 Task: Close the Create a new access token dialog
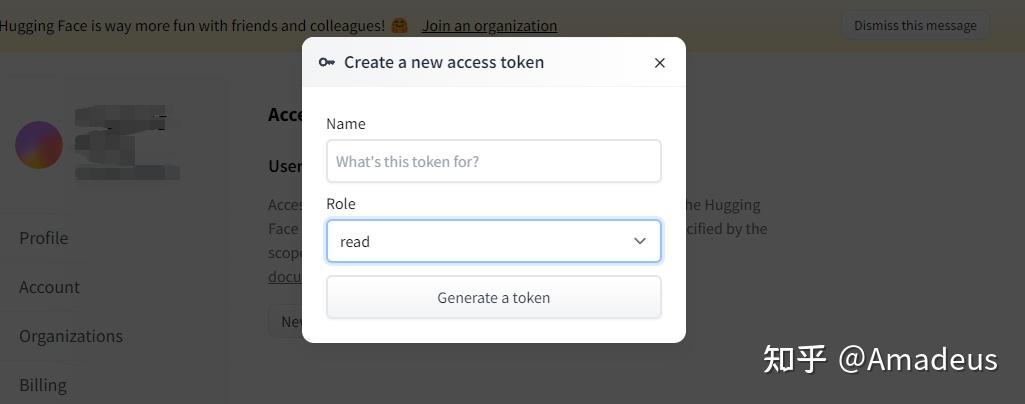pyautogui.click(x=660, y=63)
